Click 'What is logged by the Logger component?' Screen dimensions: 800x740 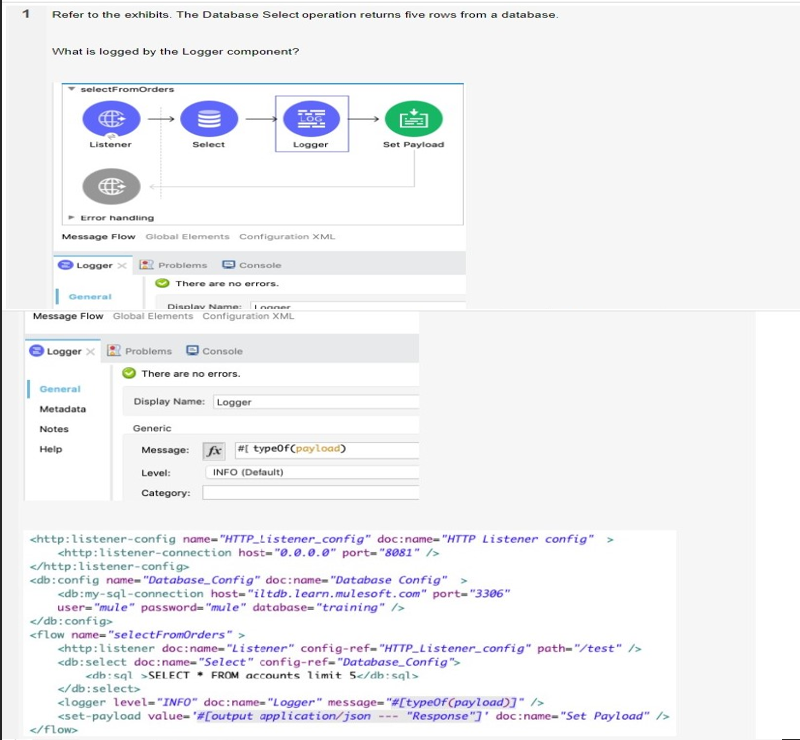pos(176,52)
